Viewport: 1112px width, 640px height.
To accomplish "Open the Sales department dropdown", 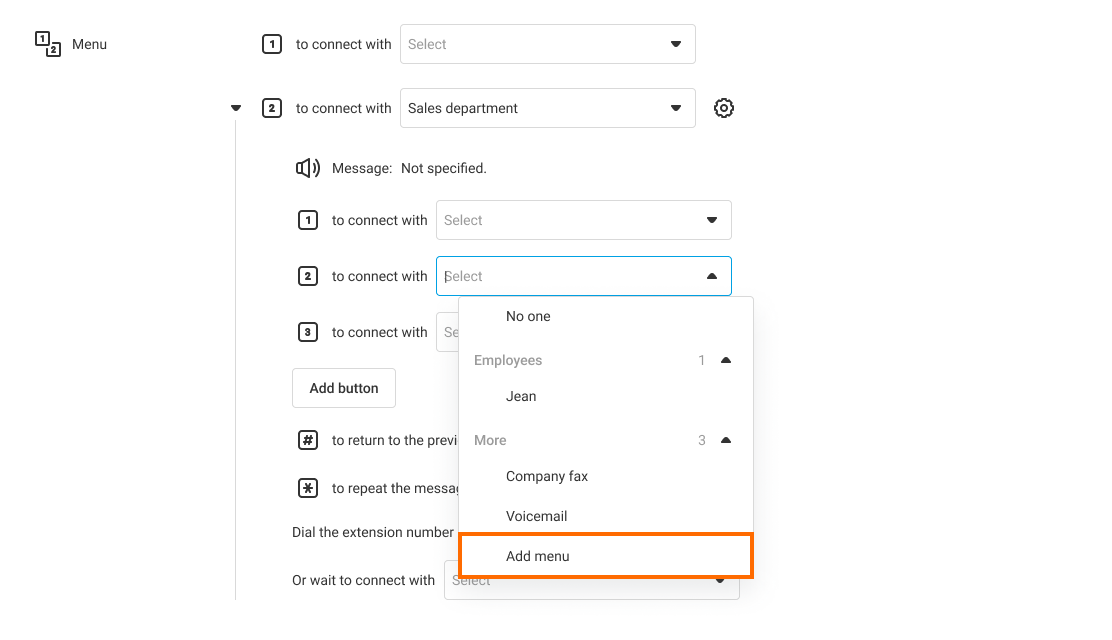I will pos(547,108).
